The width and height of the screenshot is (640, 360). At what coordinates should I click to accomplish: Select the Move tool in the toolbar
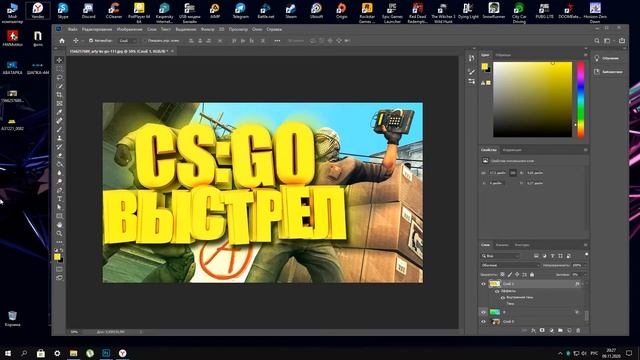point(59,60)
